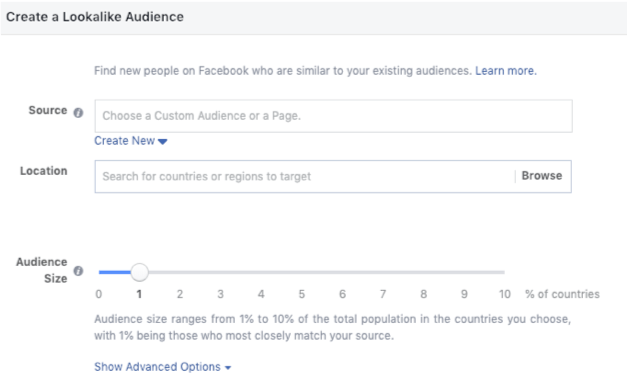Viewport: 627px width, 391px height.
Task: Click the scale number 9
Action: (464, 294)
